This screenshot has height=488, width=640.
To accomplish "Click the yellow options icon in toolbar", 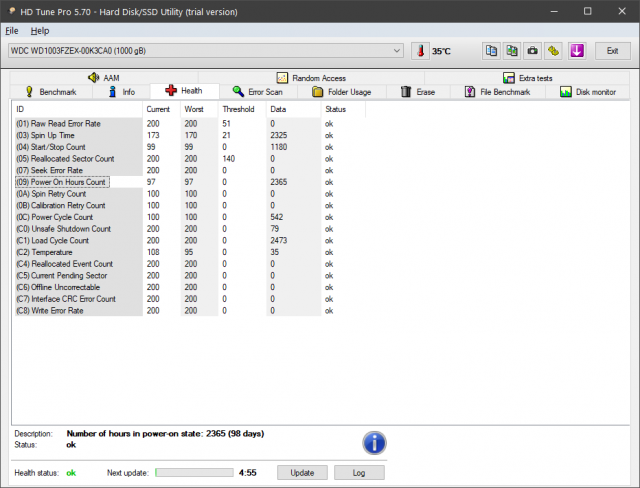I will pos(553,50).
